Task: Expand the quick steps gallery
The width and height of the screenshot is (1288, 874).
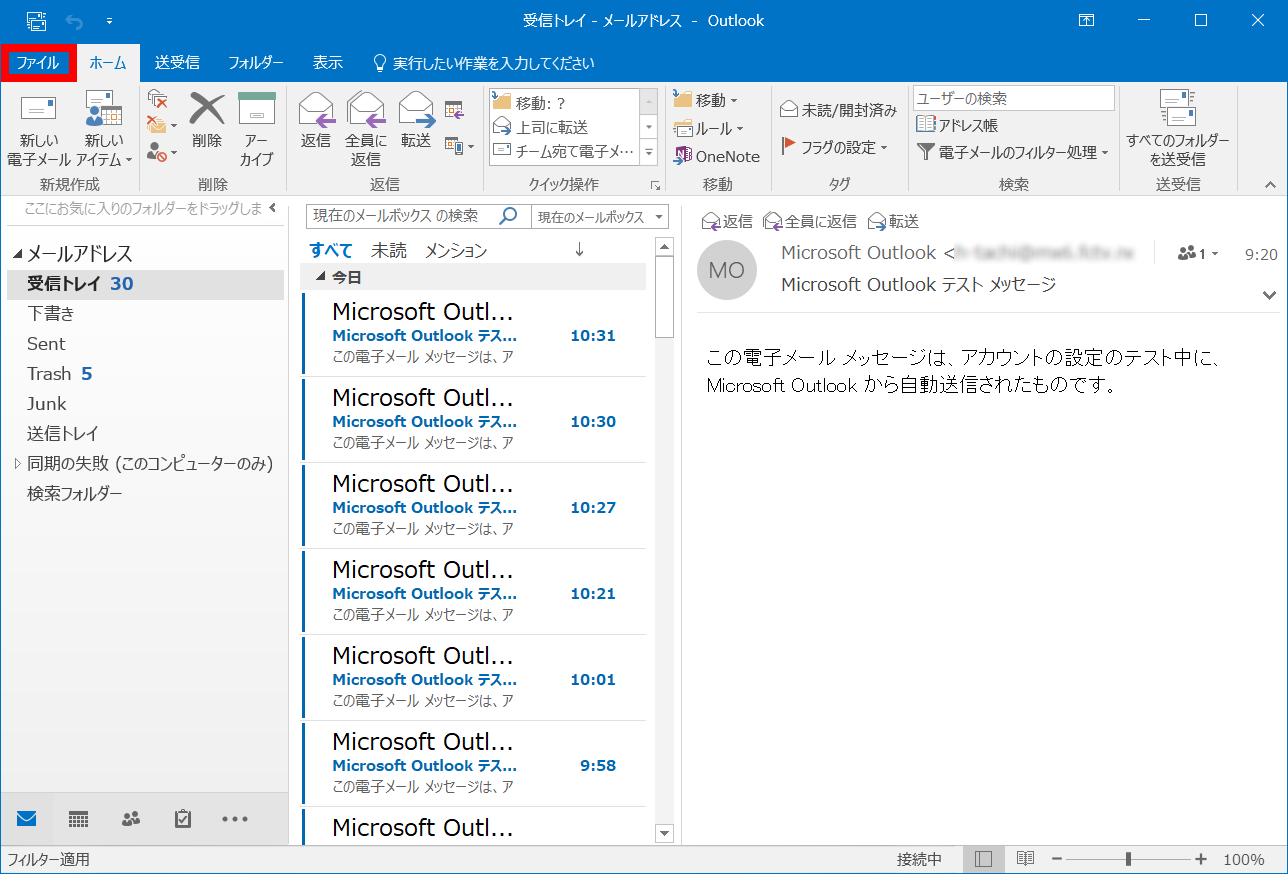Action: [x=649, y=152]
